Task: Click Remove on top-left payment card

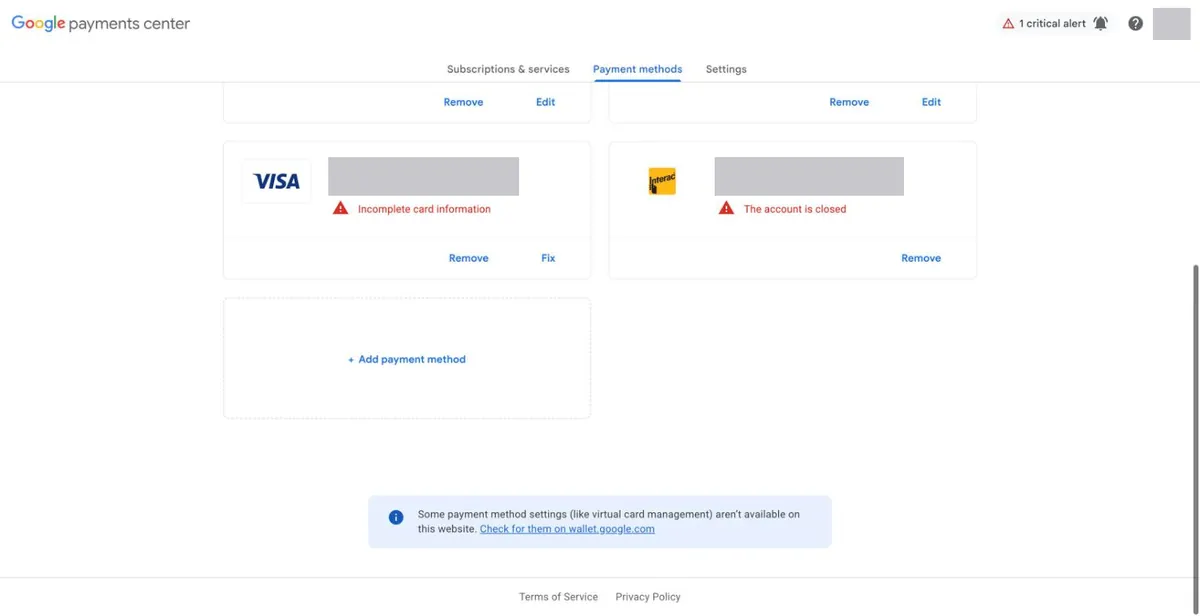Action: (x=463, y=102)
